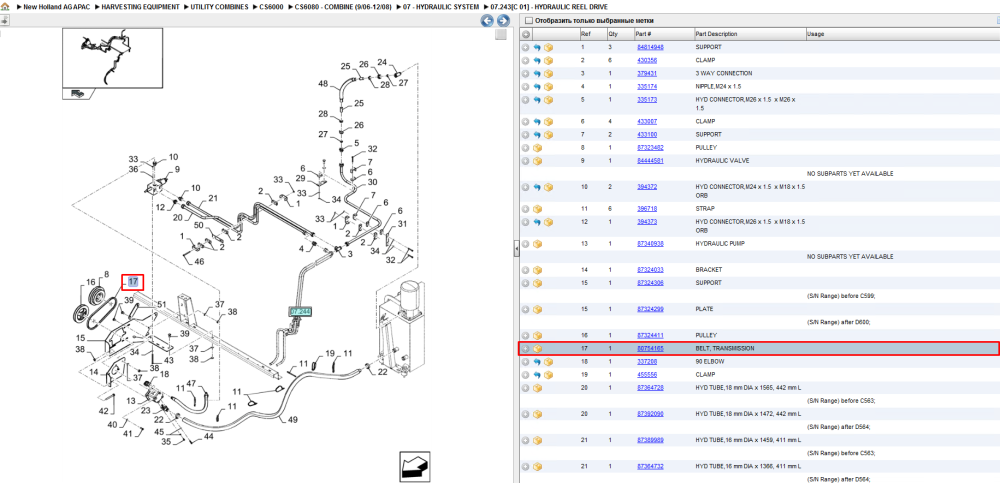The height and width of the screenshot is (483, 1000).
Task: Open part number link 430356
Action: coord(647,61)
